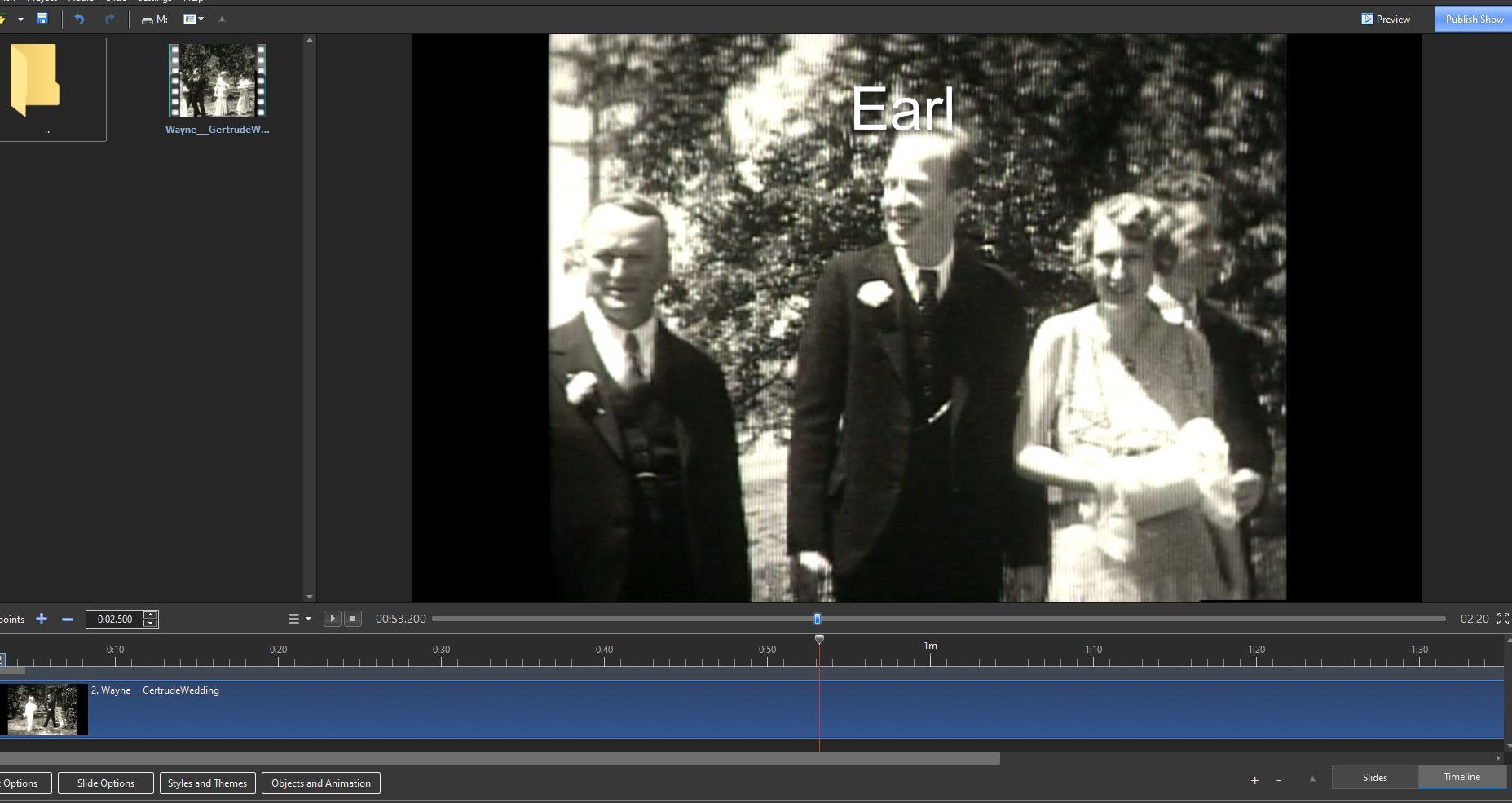Switch to the Slides tab
The height and width of the screenshot is (803, 1512).
click(1375, 778)
